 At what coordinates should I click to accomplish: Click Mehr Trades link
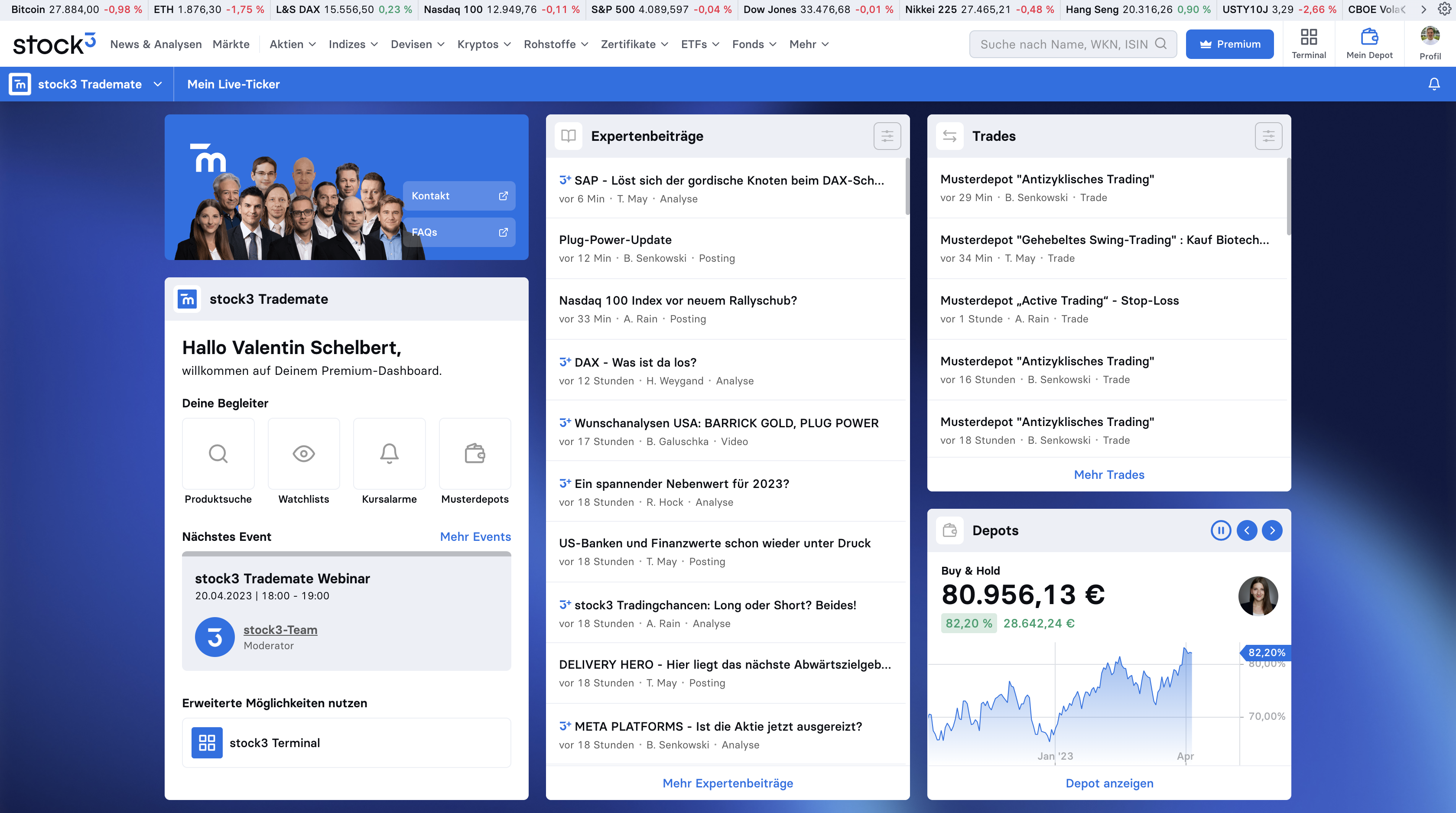[x=1109, y=475]
